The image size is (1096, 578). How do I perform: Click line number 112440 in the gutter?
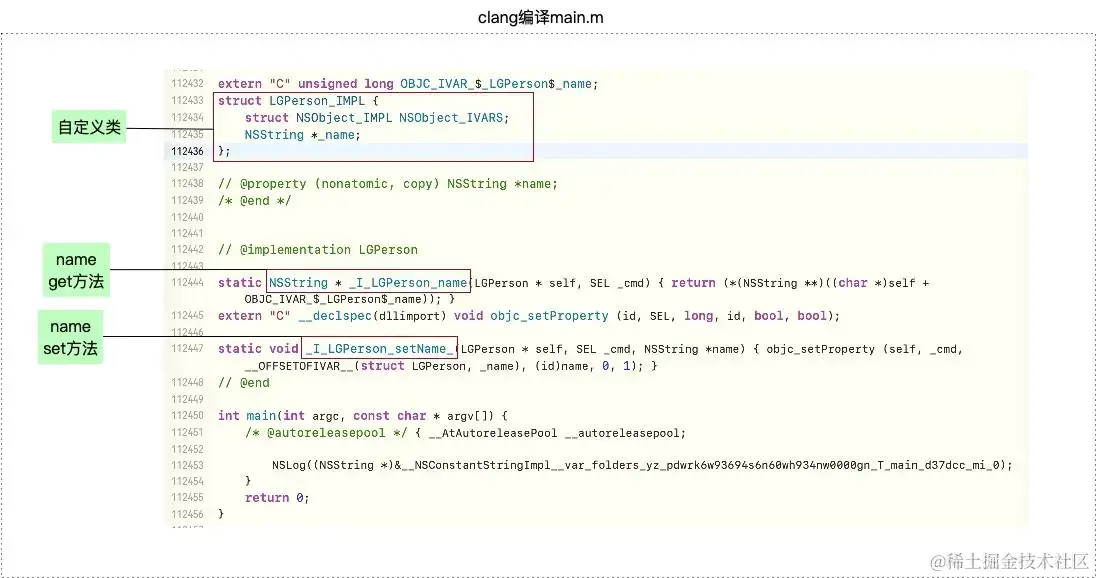point(187,217)
